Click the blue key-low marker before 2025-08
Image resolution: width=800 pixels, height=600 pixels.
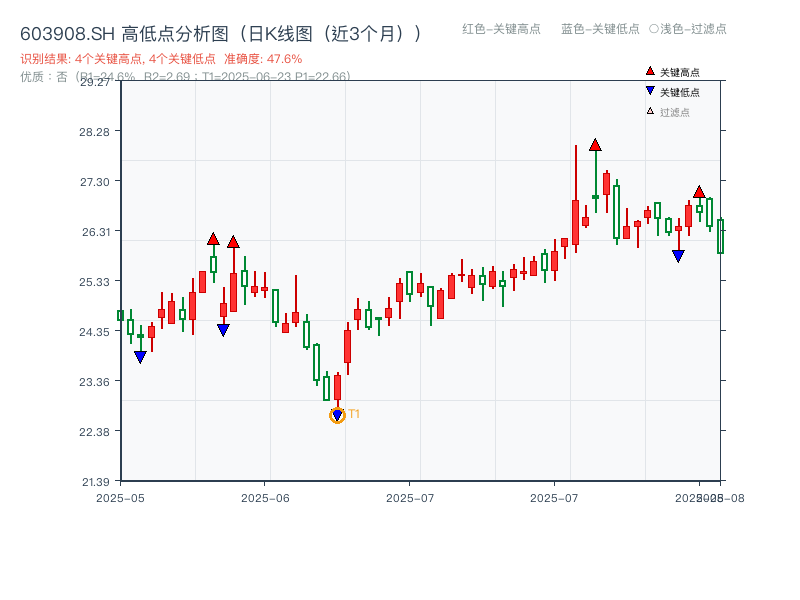coord(679,256)
